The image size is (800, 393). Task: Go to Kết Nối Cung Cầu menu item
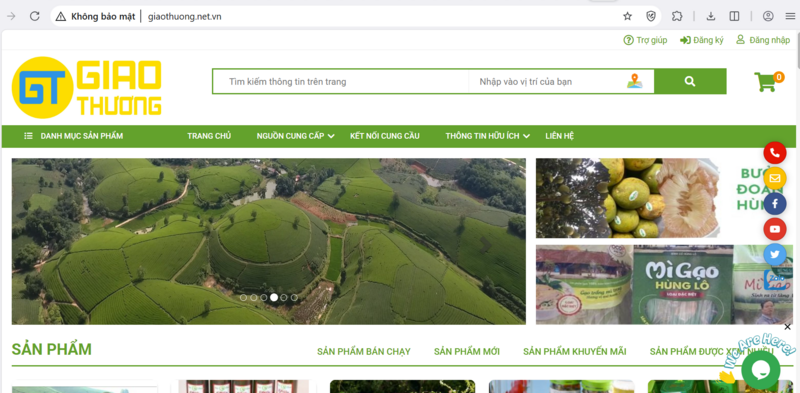pyautogui.click(x=385, y=136)
